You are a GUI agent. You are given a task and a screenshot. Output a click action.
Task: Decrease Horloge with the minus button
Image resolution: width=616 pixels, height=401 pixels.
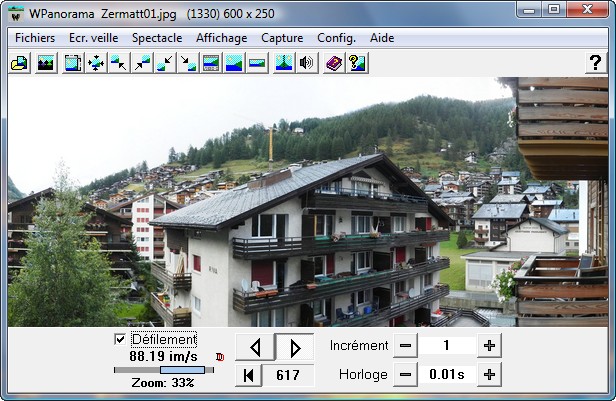[x=405, y=375]
